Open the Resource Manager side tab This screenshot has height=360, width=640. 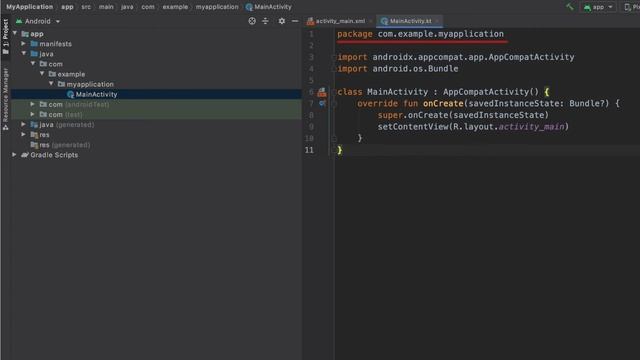pos(5,99)
